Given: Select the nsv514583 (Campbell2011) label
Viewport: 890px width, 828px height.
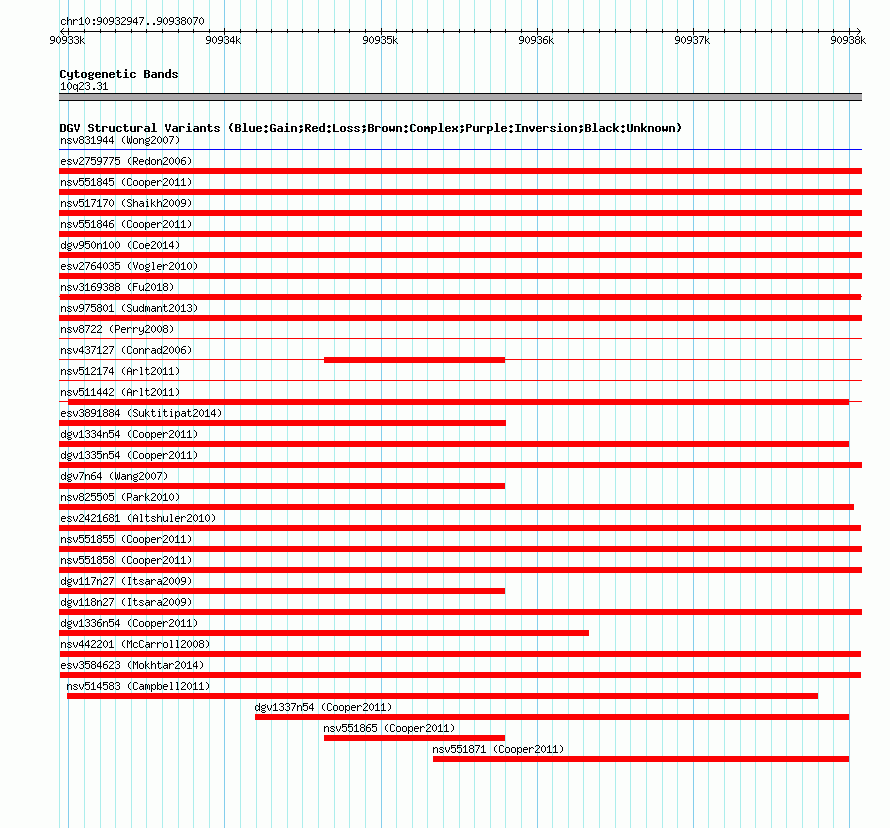Looking at the screenshot, I should click(x=138, y=686).
